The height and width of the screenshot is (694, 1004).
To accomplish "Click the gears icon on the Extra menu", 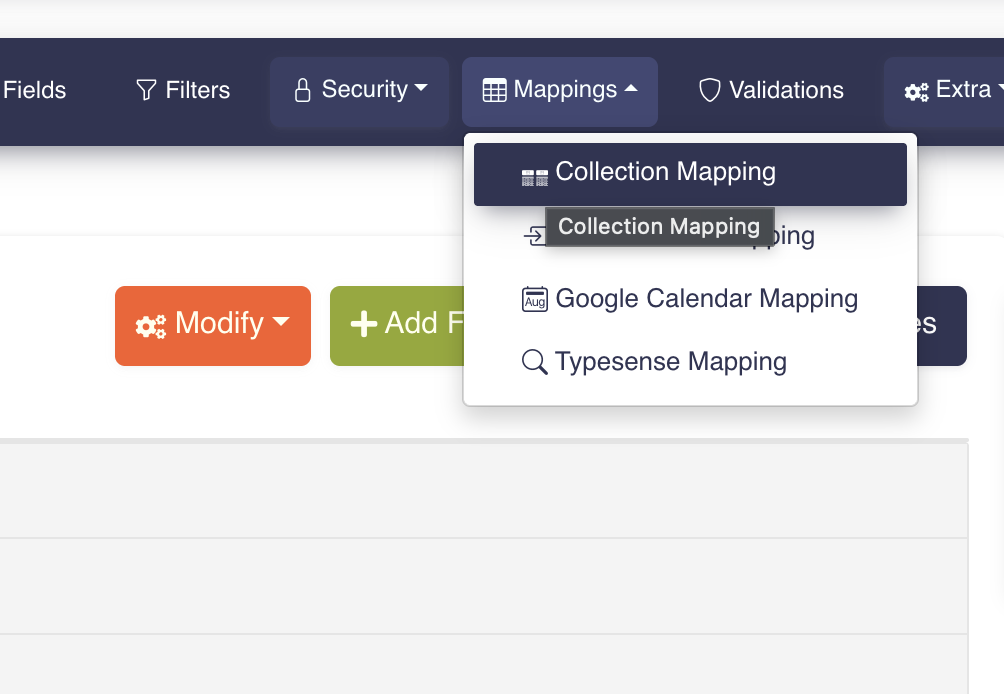I will 916,92.
